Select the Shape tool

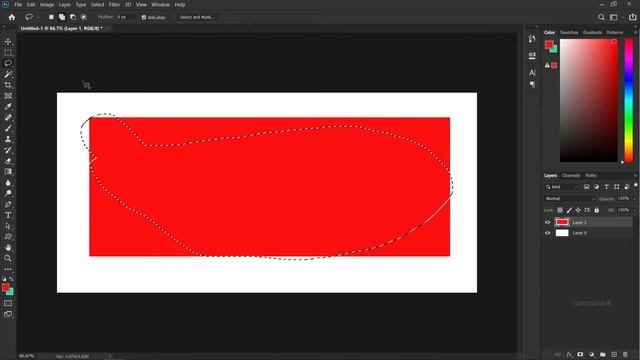coord(8,236)
